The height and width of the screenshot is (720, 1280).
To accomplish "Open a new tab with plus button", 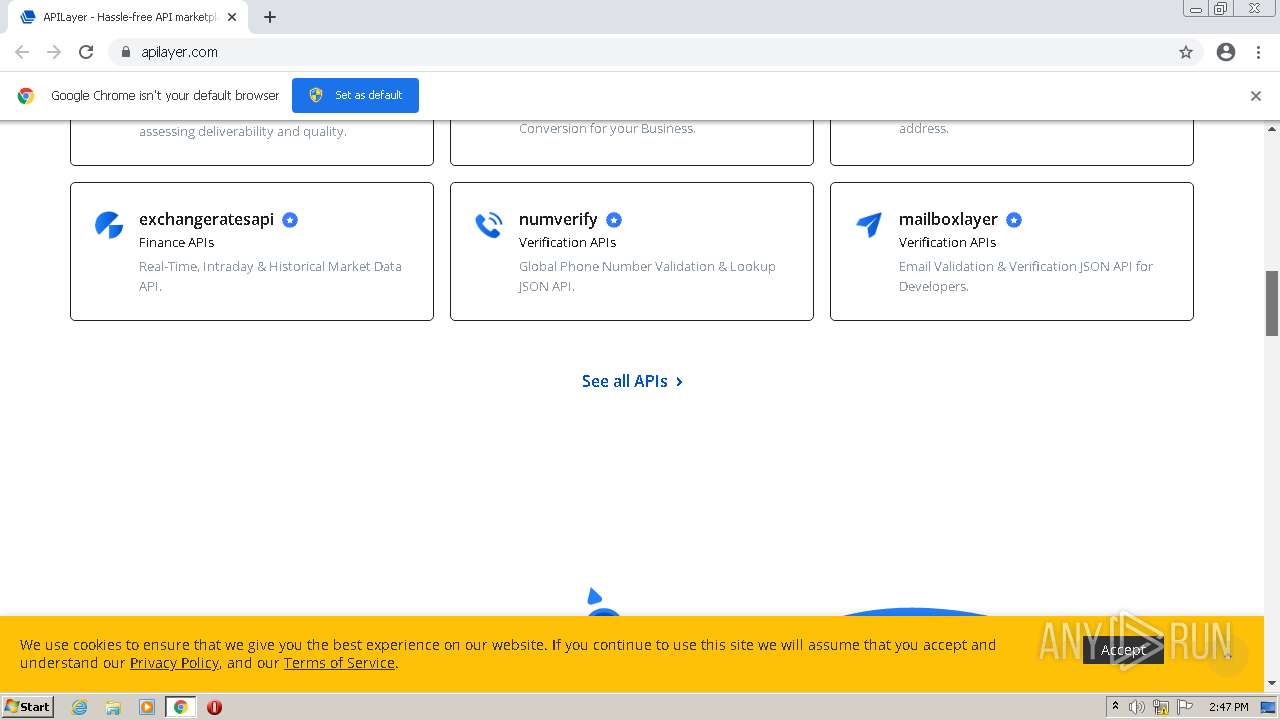I will pos(270,17).
